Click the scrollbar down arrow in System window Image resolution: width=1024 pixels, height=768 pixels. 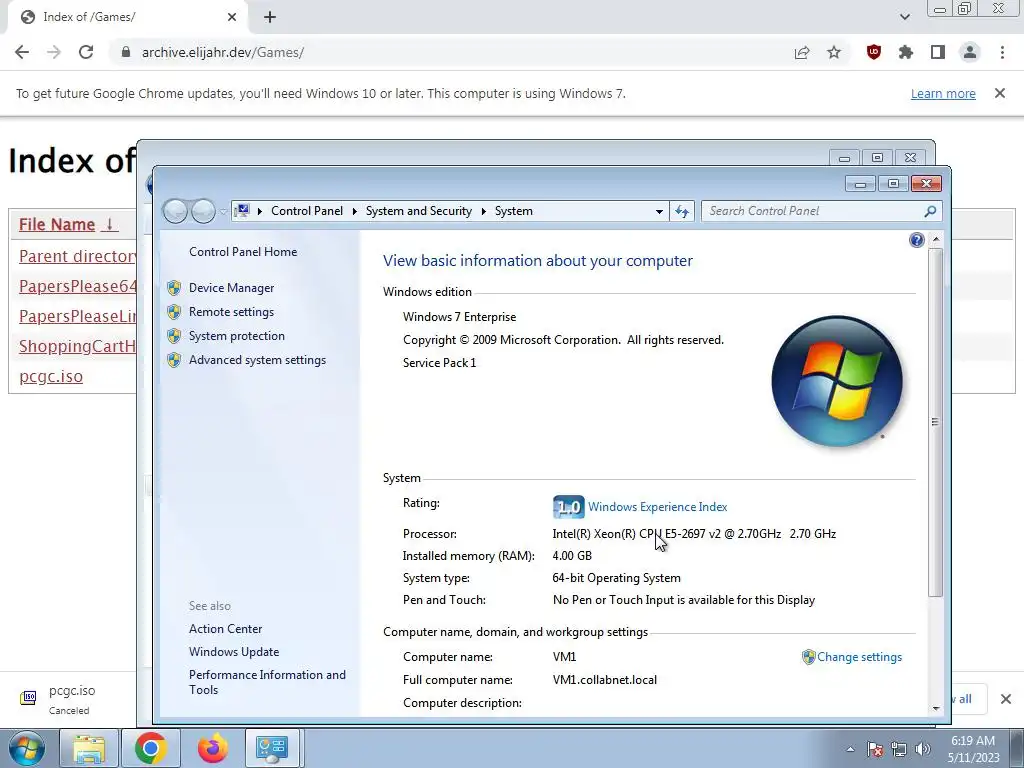click(x=936, y=708)
